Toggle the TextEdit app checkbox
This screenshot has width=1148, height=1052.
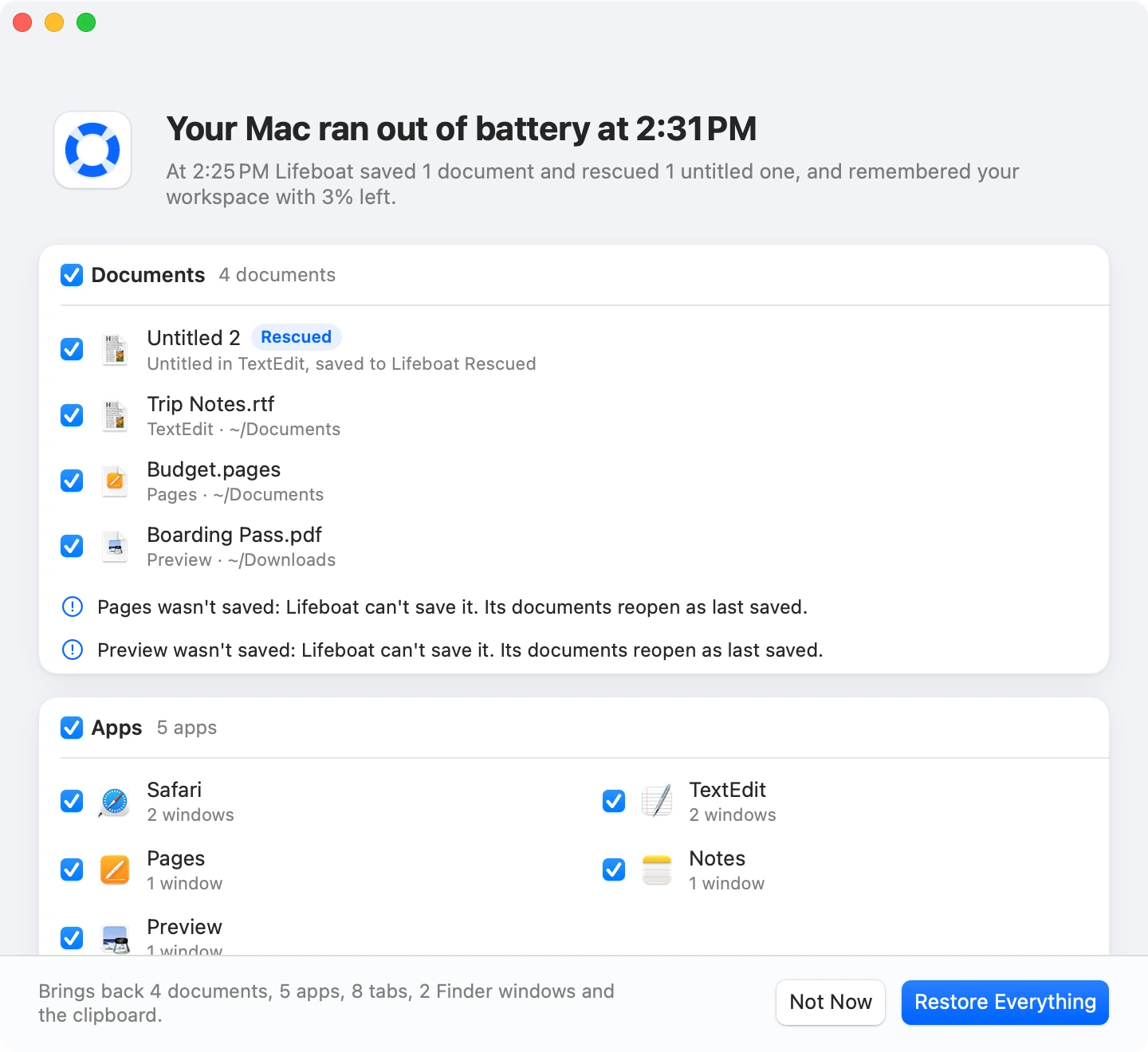(614, 801)
